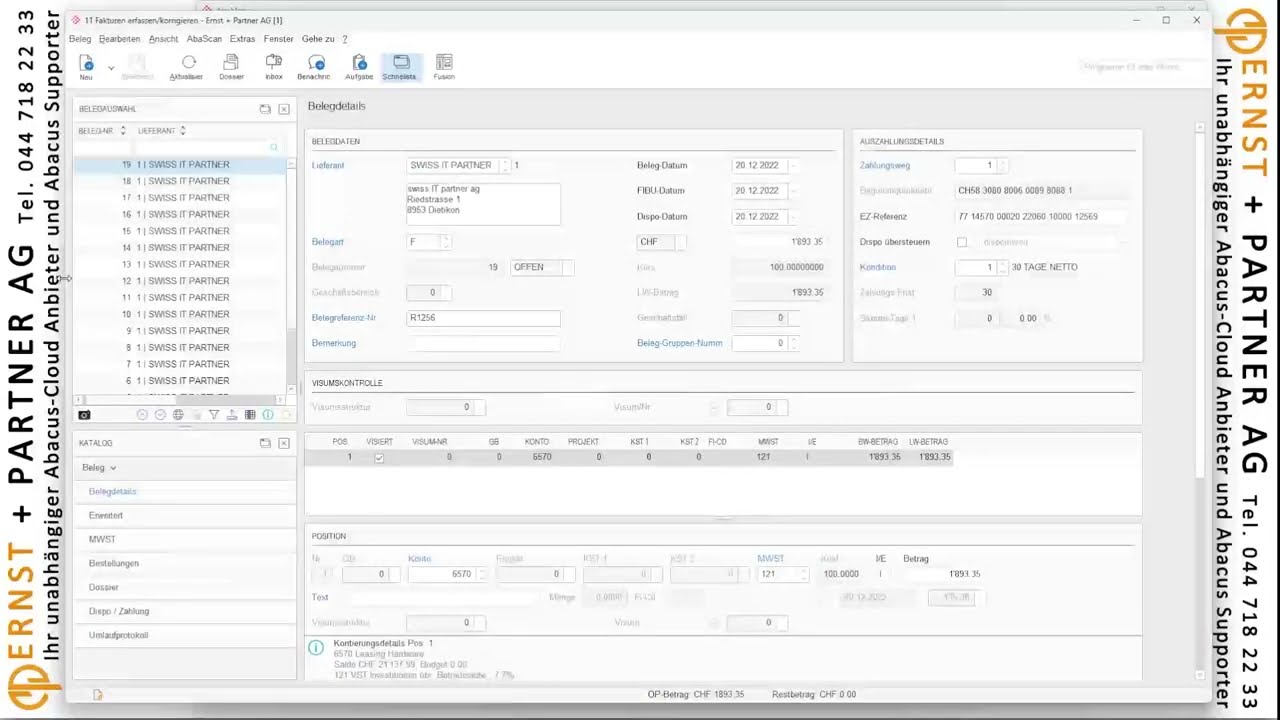Open the Bearbeiten menu
The width and height of the screenshot is (1280, 720).
[120, 39]
